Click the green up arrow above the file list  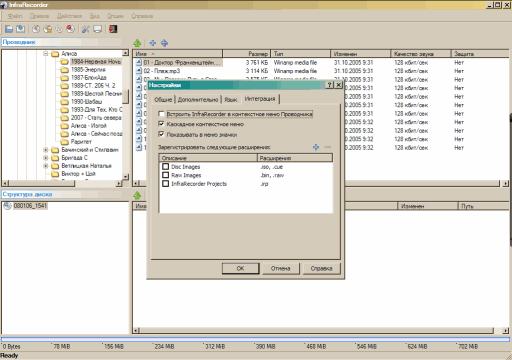click(x=137, y=43)
